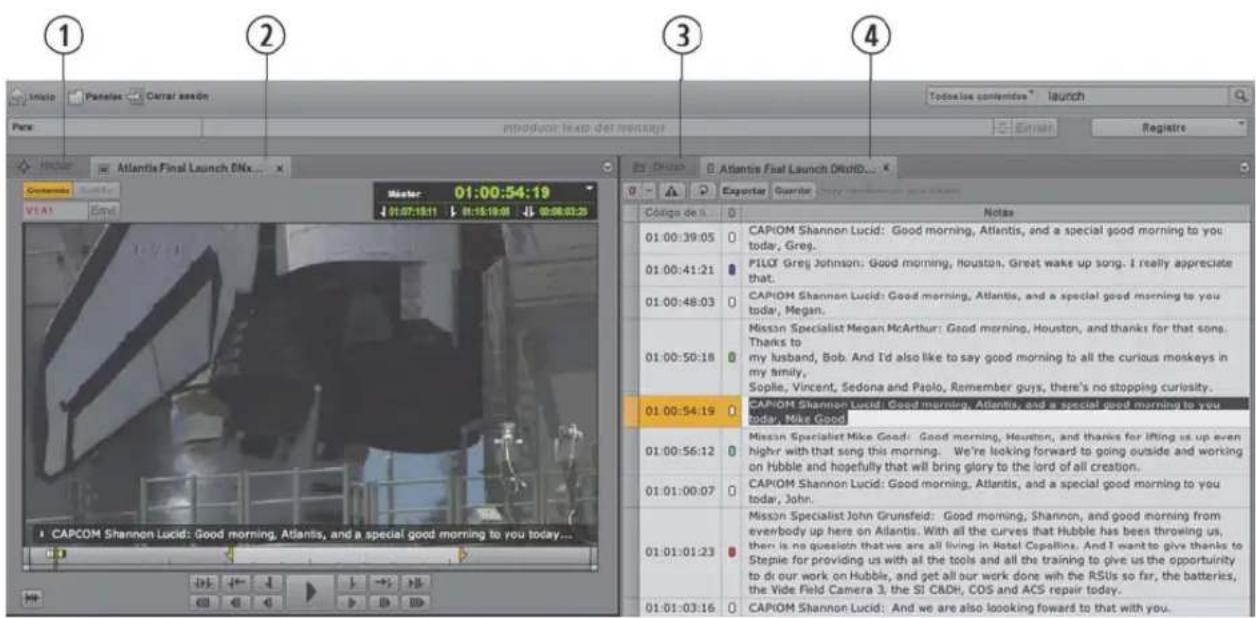Viewport: 1256px width, 618px height.
Task: Step forward ten frames
Action: pyautogui.click(x=384, y=602)
